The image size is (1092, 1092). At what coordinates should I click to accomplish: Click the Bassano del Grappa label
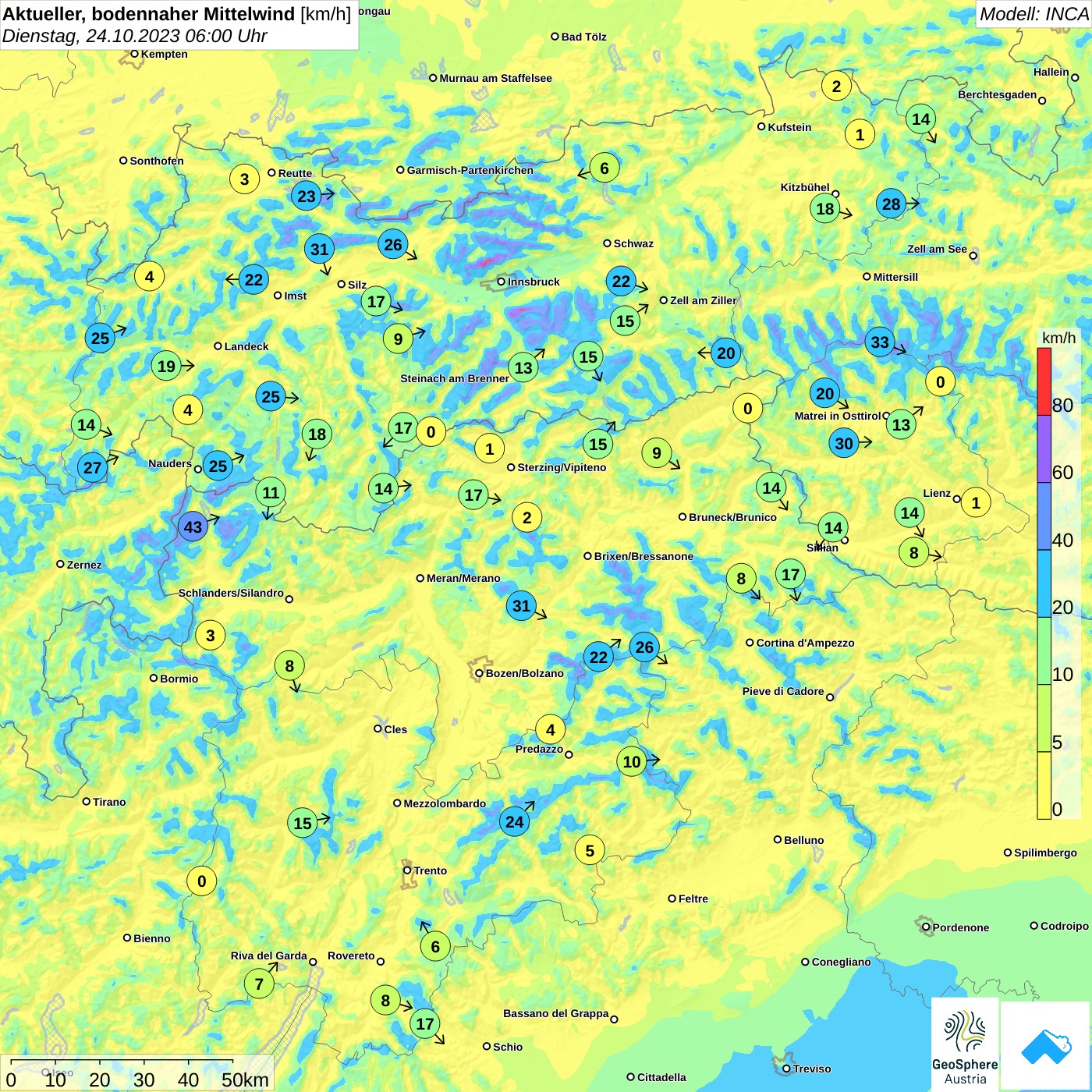555,1013
